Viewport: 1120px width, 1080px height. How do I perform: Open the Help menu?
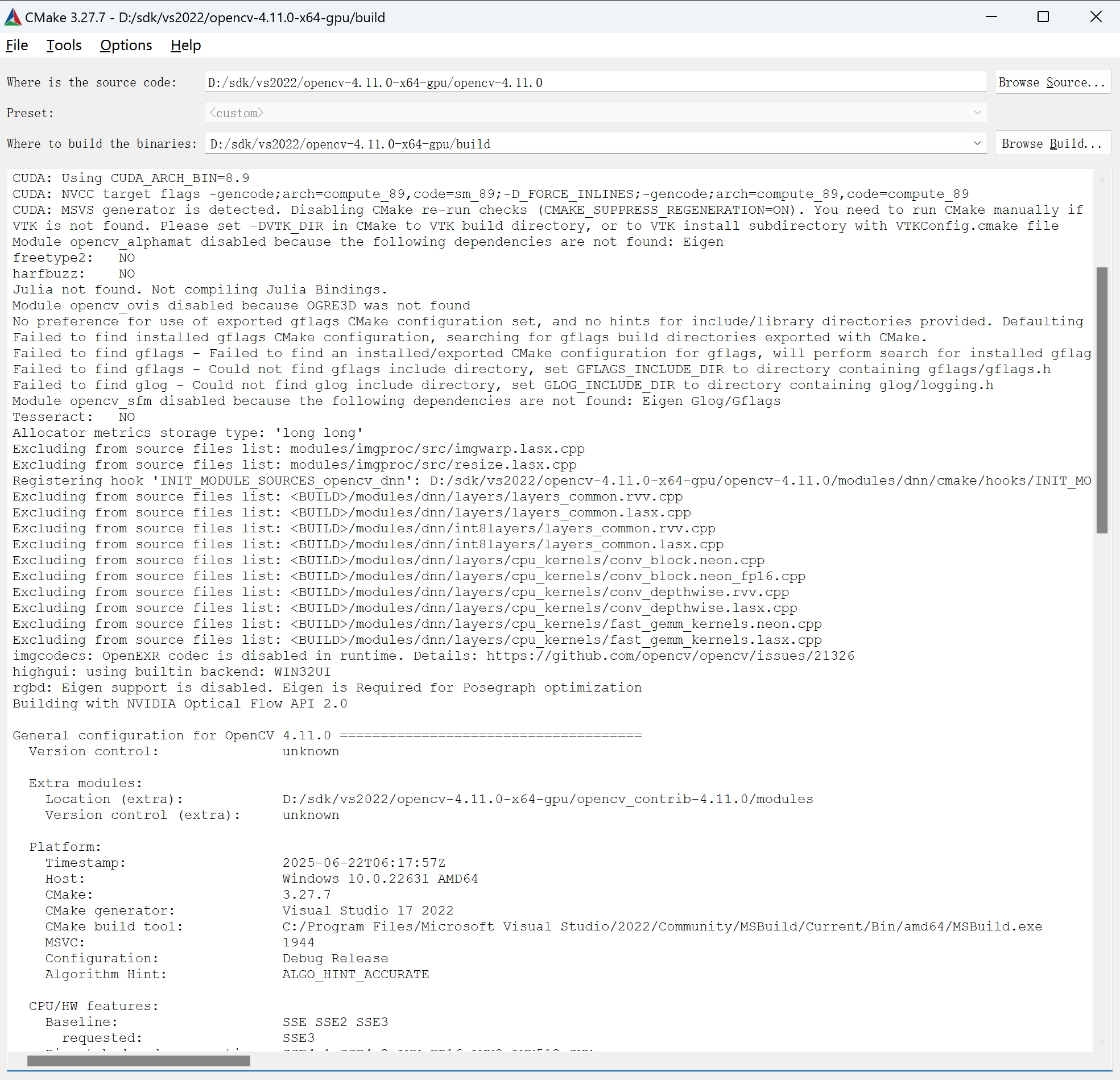185,45
